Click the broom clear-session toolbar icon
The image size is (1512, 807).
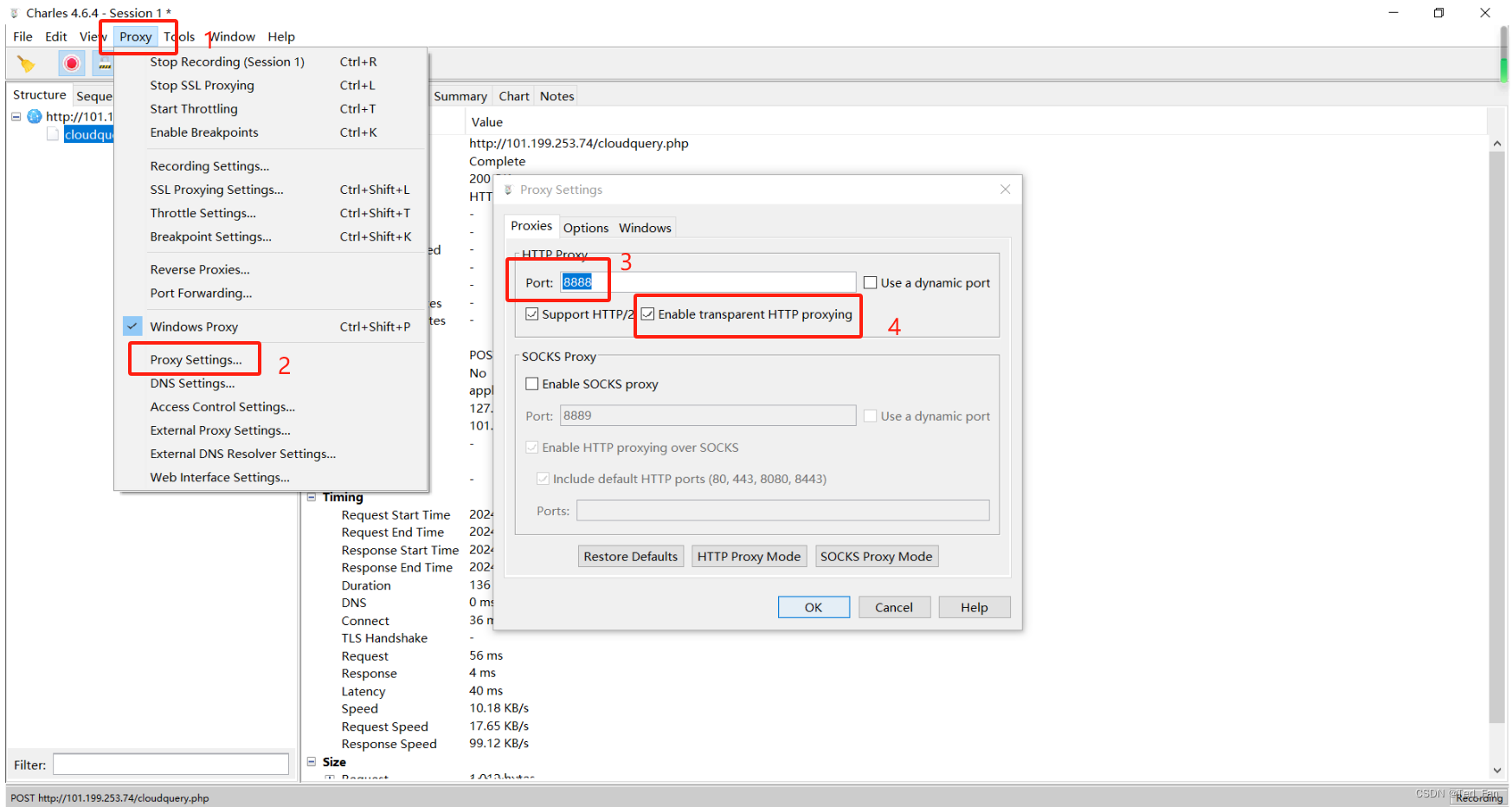(x=26, y=64)
